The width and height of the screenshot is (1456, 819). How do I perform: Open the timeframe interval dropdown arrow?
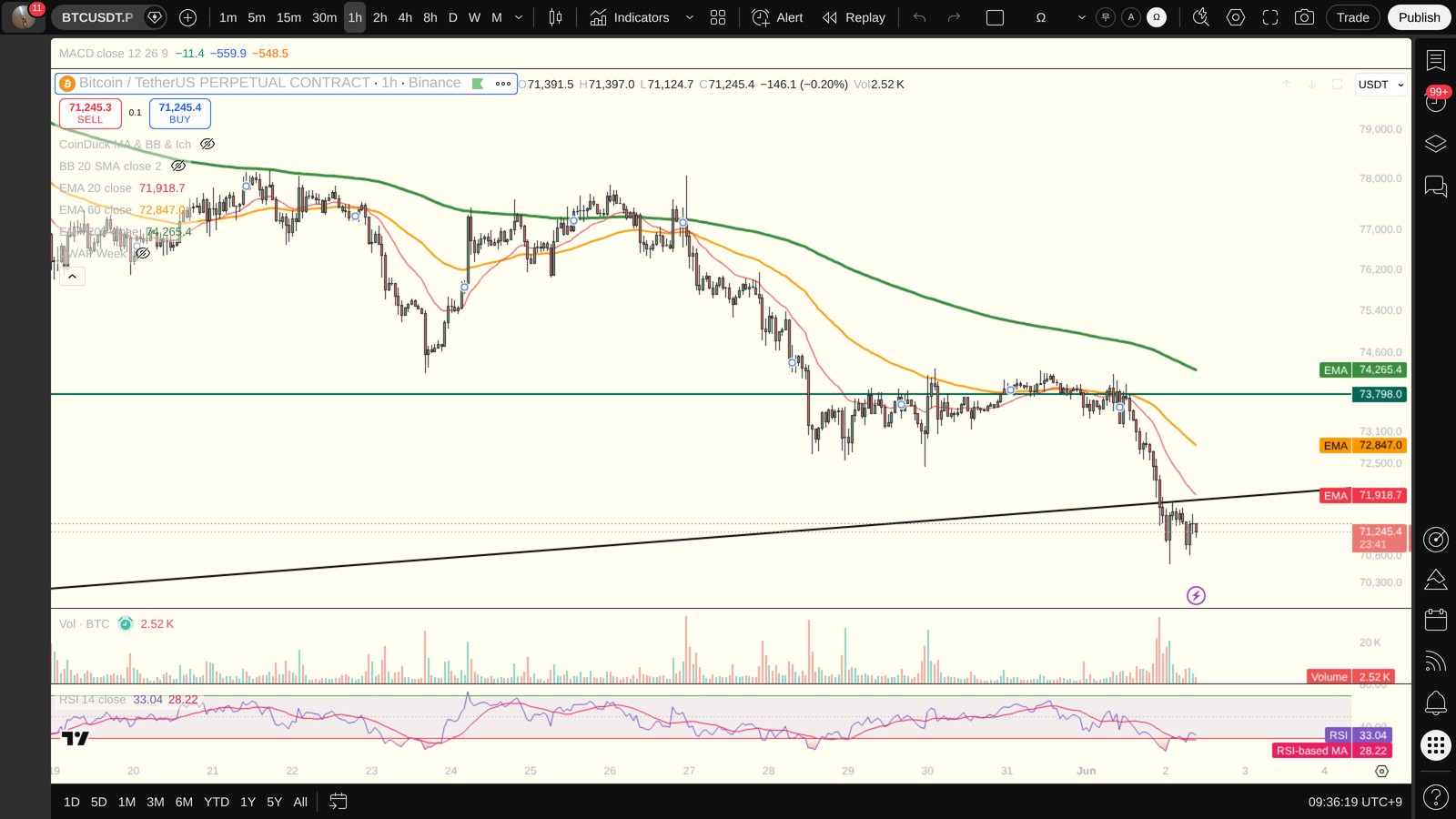point(519,17)
